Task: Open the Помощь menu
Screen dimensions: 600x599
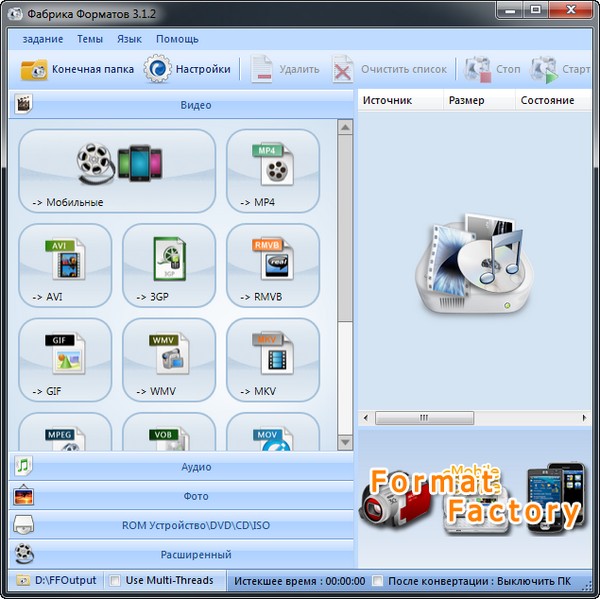Action: pos(177,39)
